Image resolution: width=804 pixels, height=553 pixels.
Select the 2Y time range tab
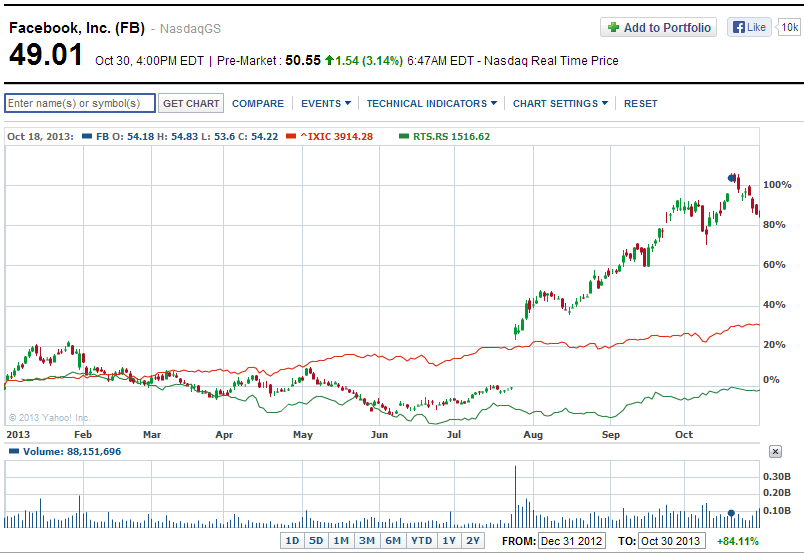(x=473, y=541)
